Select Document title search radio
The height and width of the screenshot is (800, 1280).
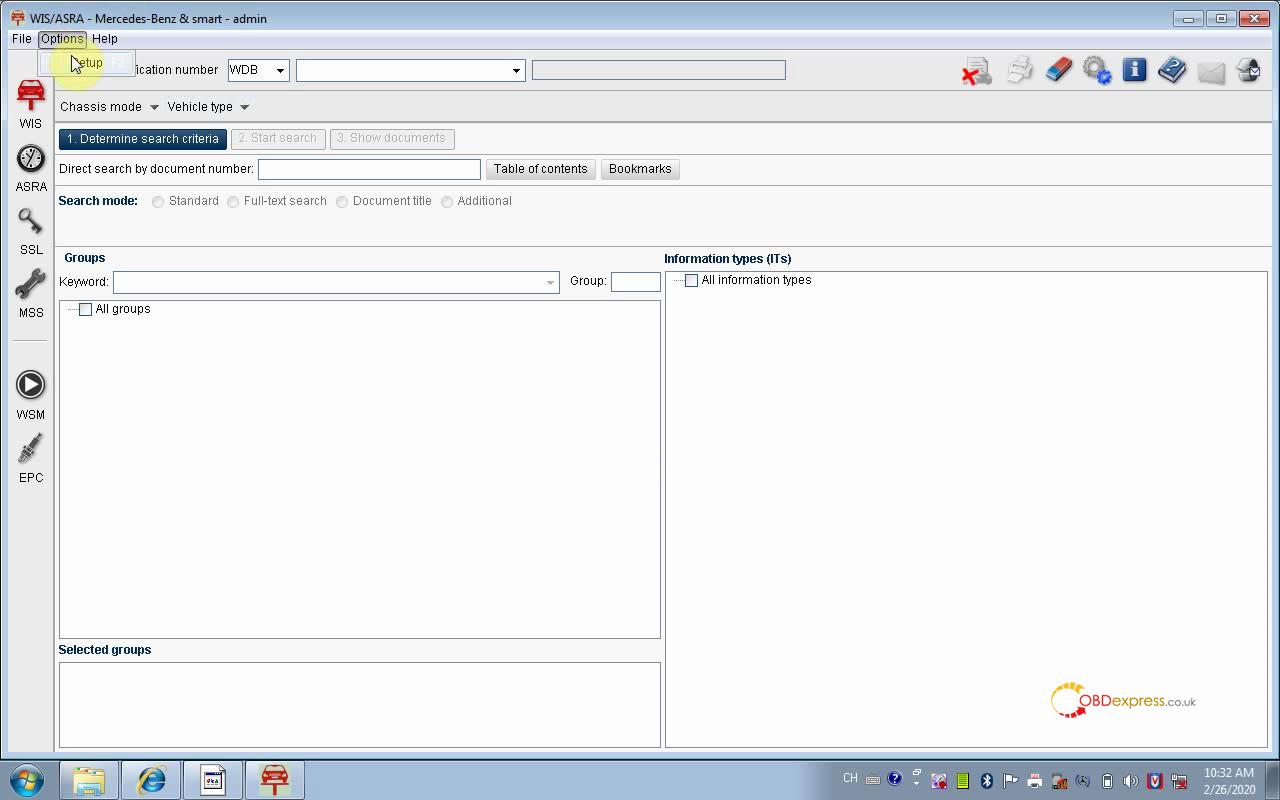[x=342, y=202]
